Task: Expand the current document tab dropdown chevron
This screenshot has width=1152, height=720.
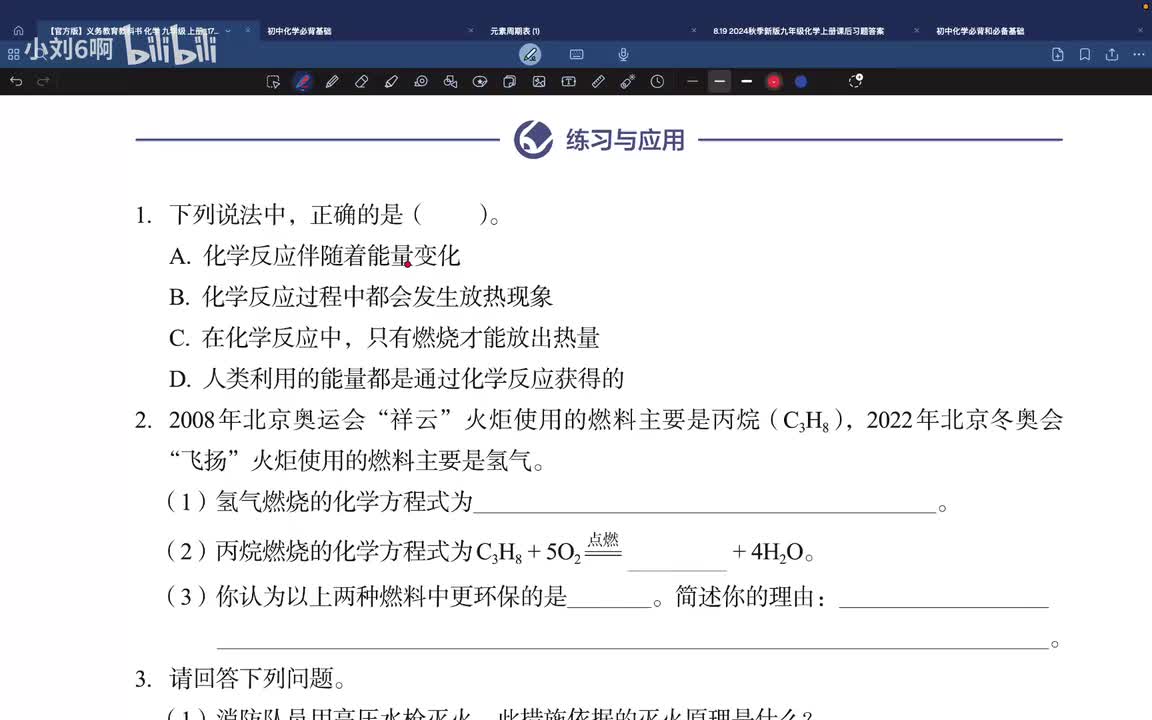Action: pyautogui.click(x=228, y=31)
